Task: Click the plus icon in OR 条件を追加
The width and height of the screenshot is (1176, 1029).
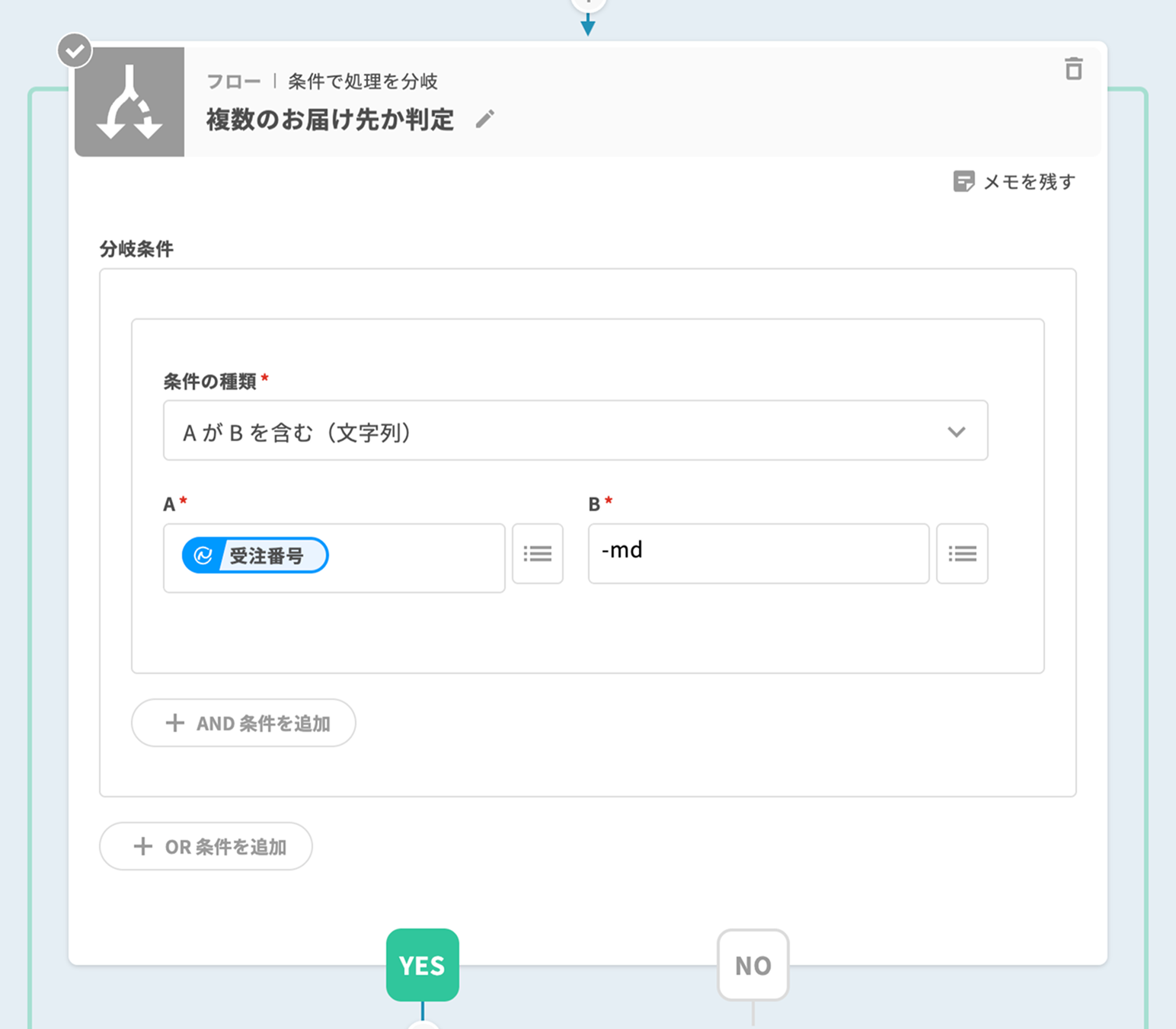Action: pos(142,846)
